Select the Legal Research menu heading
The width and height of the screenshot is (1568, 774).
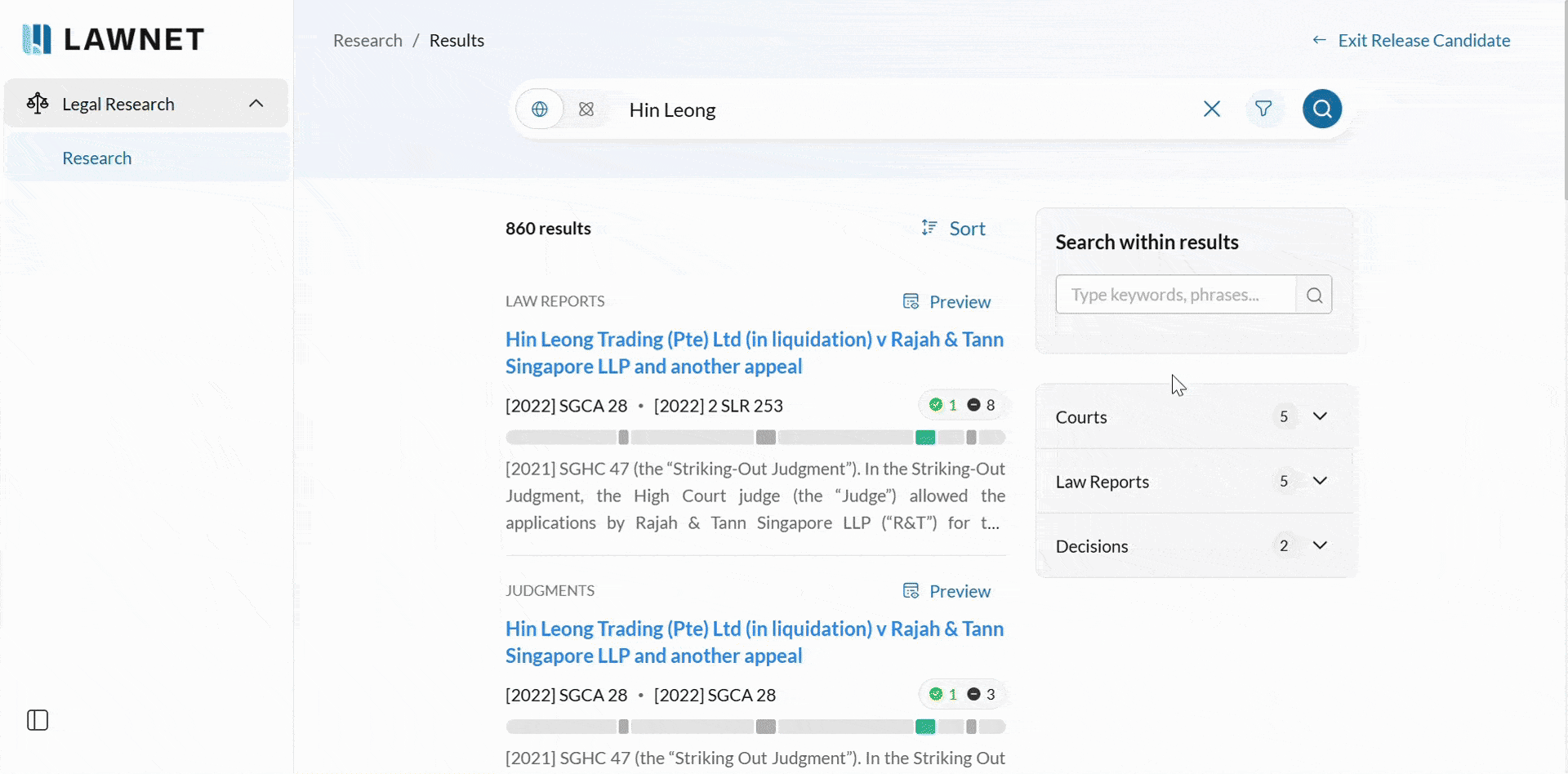(118, 105)
